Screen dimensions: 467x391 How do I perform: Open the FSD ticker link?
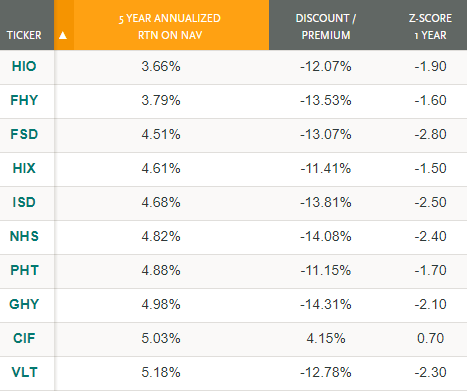pyautogui.click(x=24, y=134)
